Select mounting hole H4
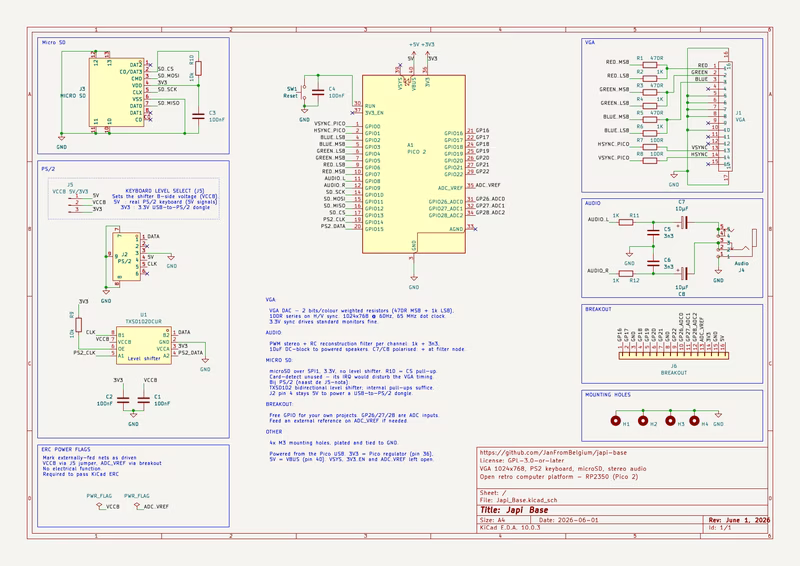This screenshot has height=566, width=800. 694,421
